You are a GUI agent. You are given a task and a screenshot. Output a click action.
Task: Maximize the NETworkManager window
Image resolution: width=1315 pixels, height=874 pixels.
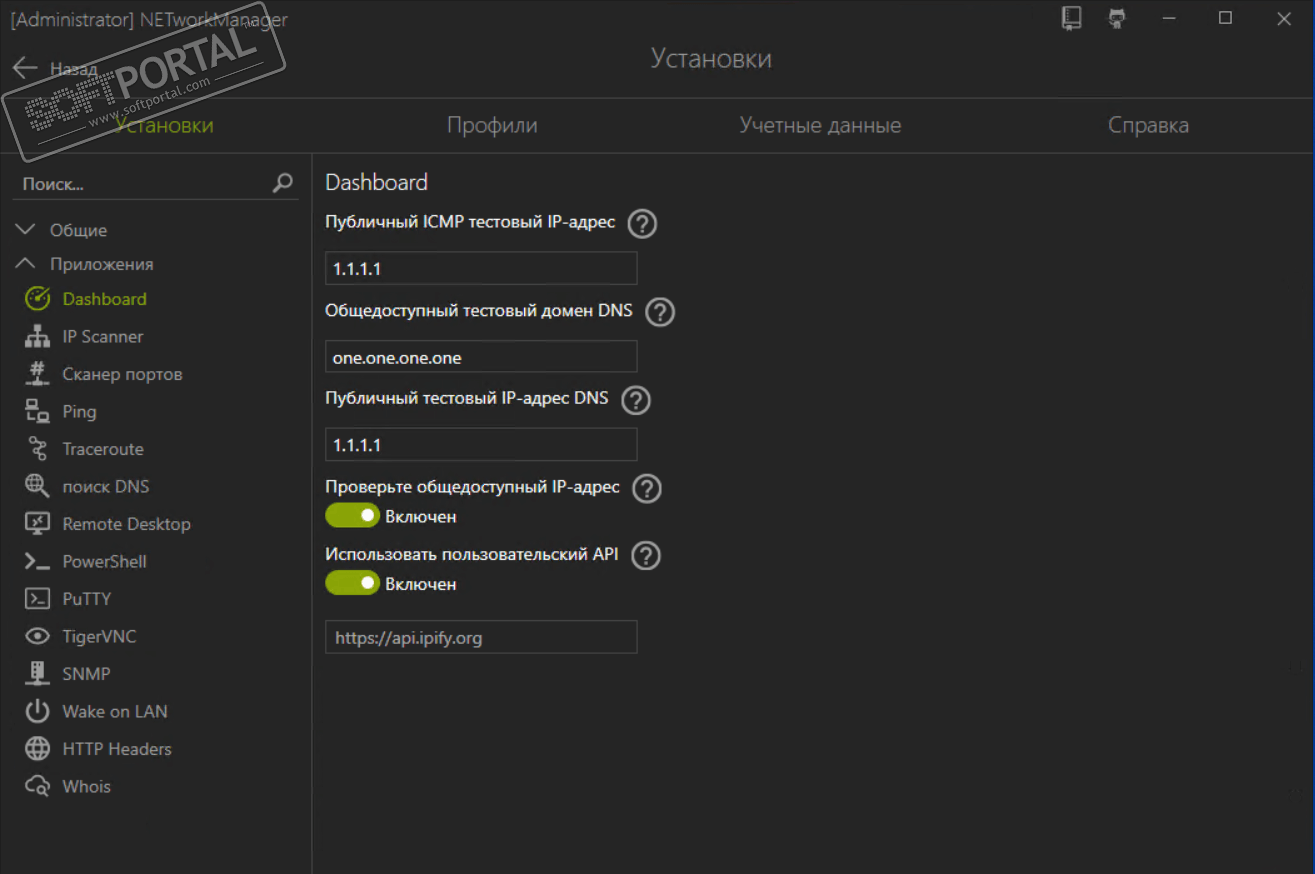[1225, 18]
